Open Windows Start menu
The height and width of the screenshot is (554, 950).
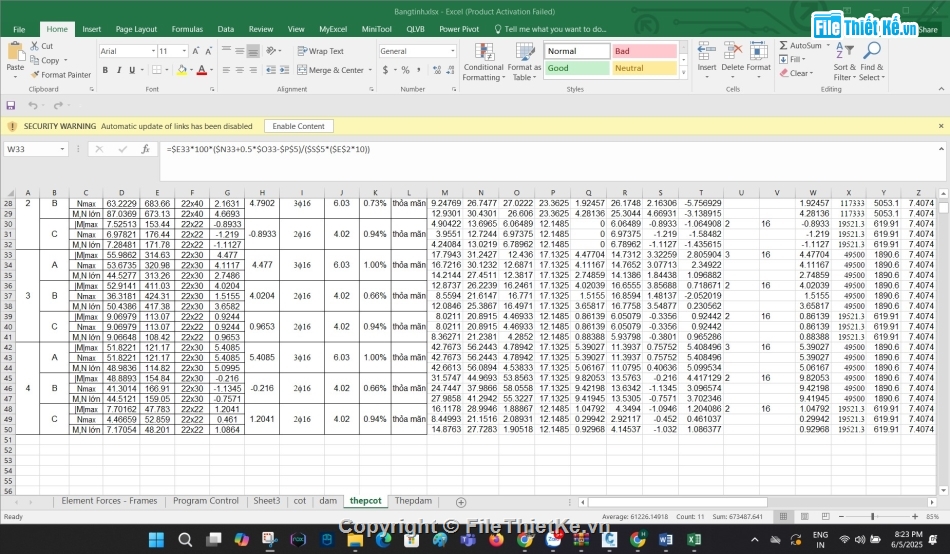tap(156, 539)
